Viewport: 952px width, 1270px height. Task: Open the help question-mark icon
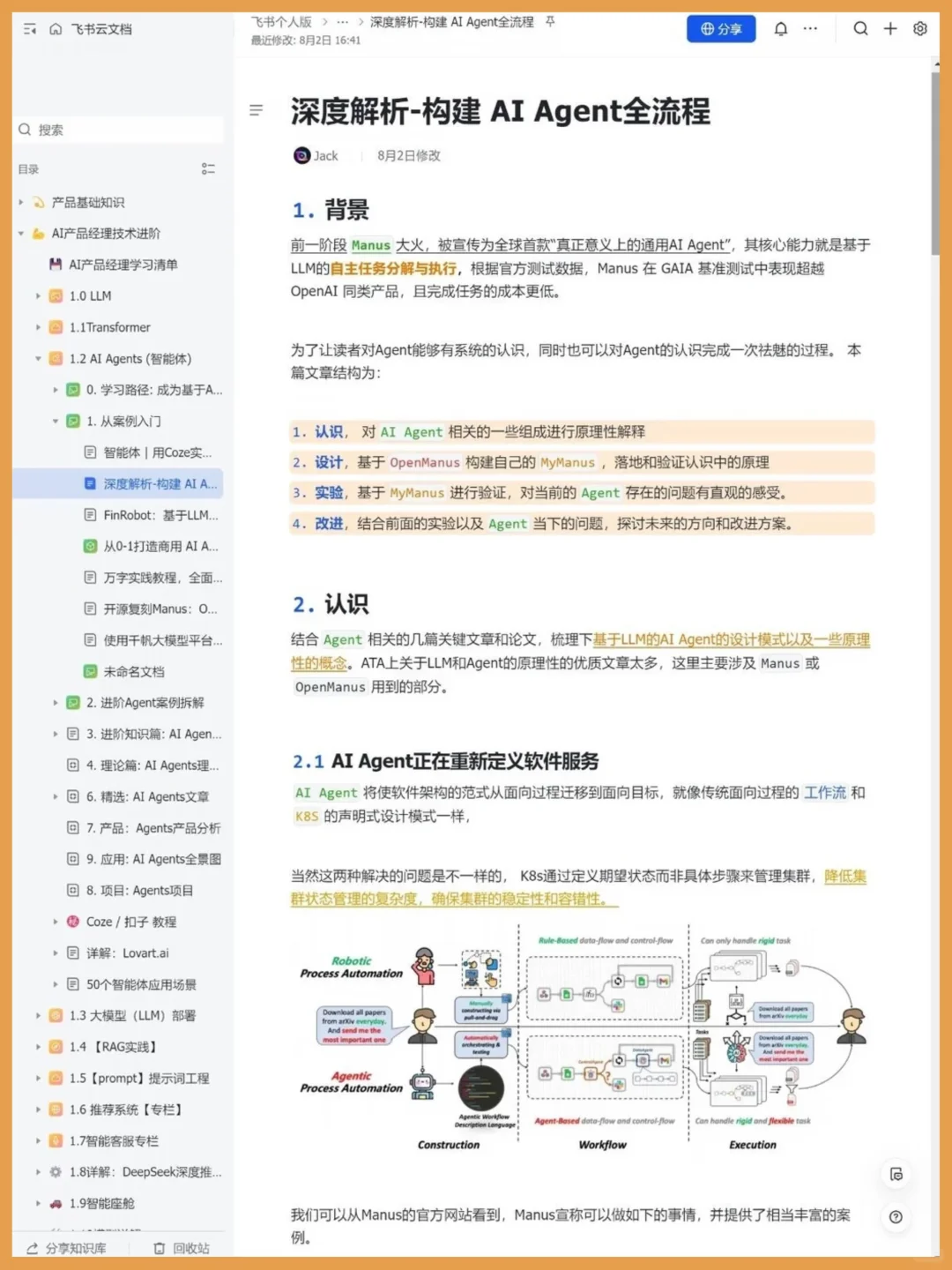click(896, 1217)
